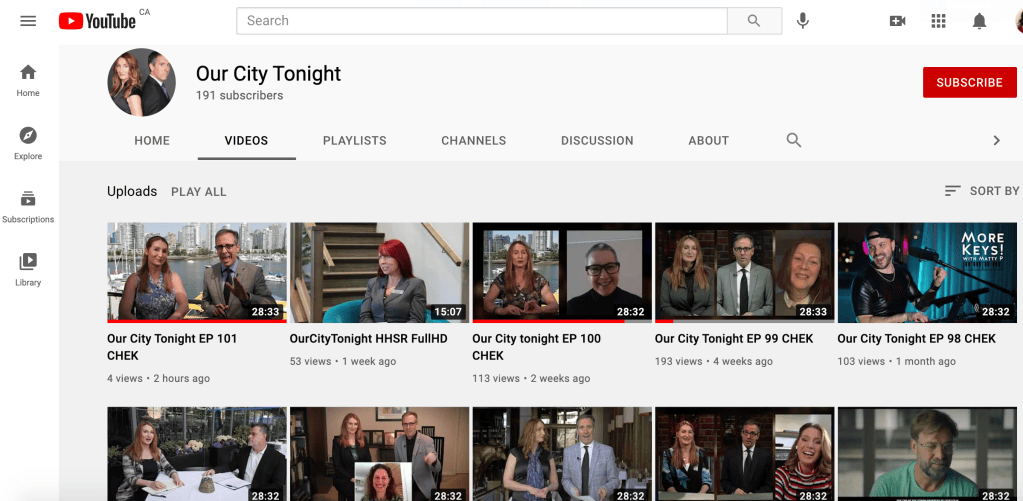Click Play All uploads
This screenshot has height=501, width=1023.
pyautogui.click(x=198, y=192)
